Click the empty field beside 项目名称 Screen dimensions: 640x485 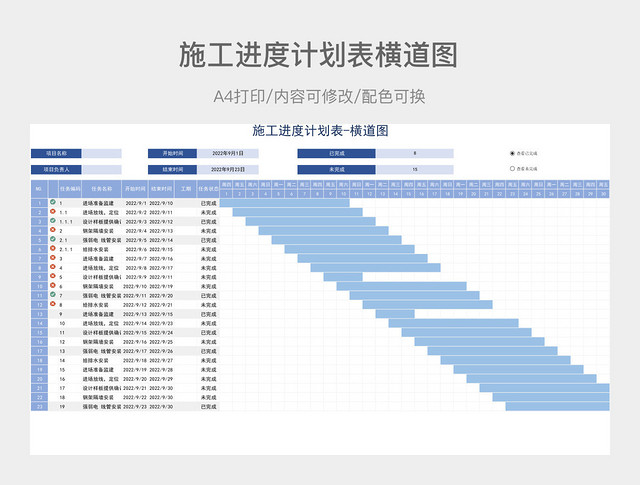click(102, 154)
